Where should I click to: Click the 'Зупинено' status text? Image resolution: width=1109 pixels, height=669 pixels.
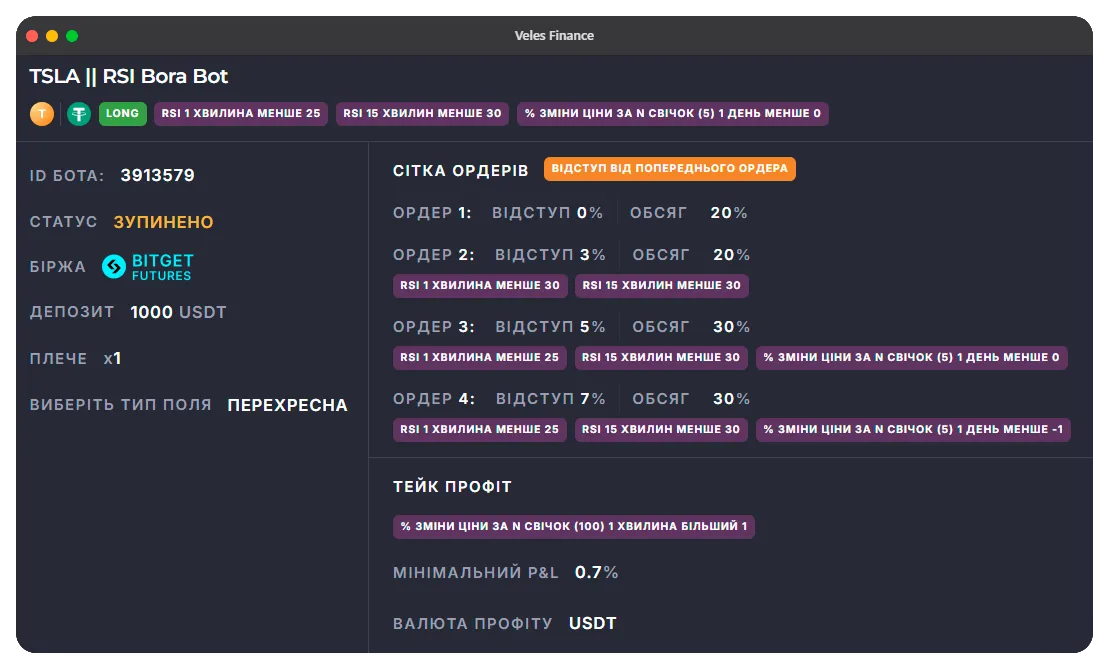click(x=163, y=222)
